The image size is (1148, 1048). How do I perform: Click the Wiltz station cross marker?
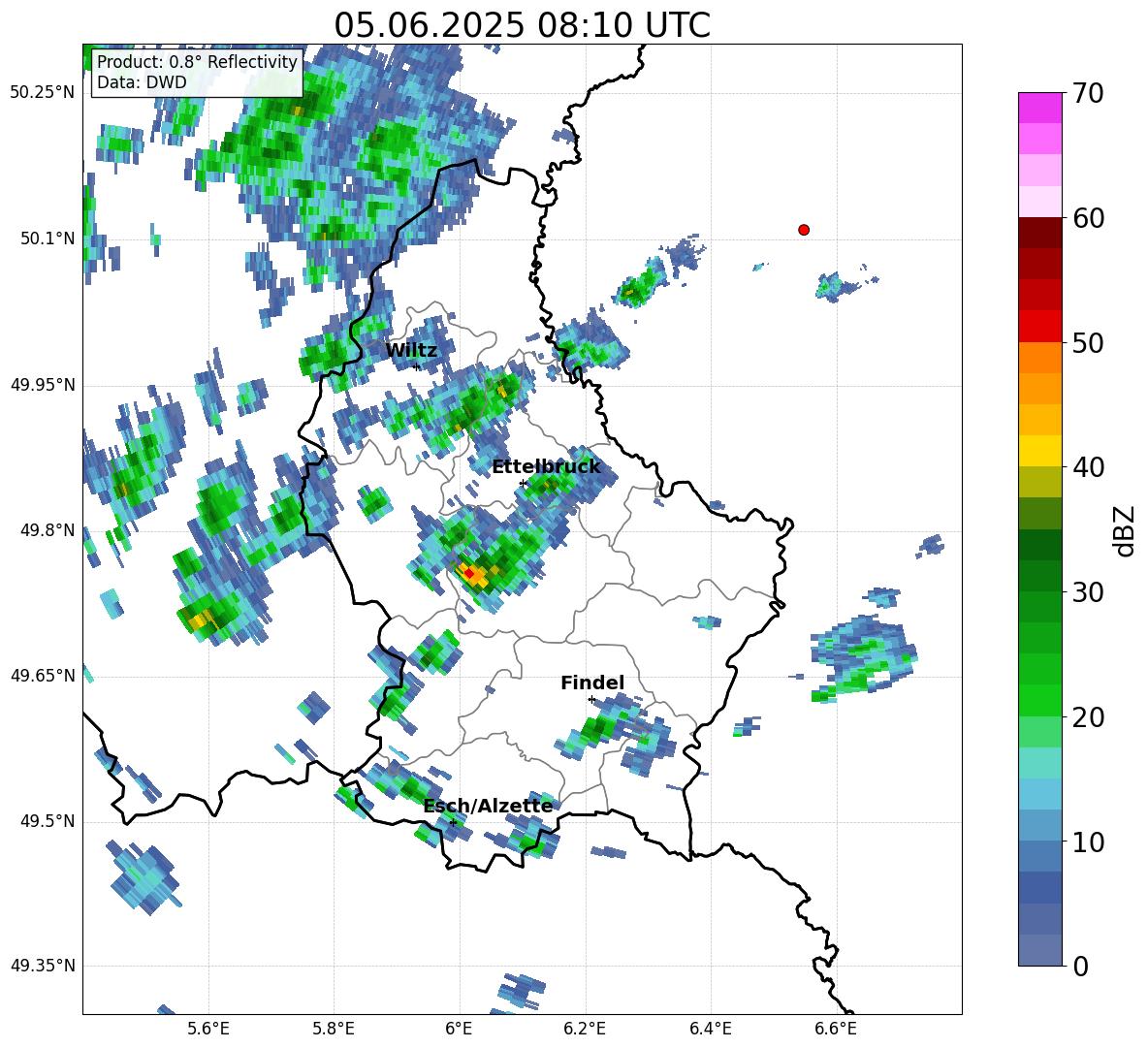(417, 366)
